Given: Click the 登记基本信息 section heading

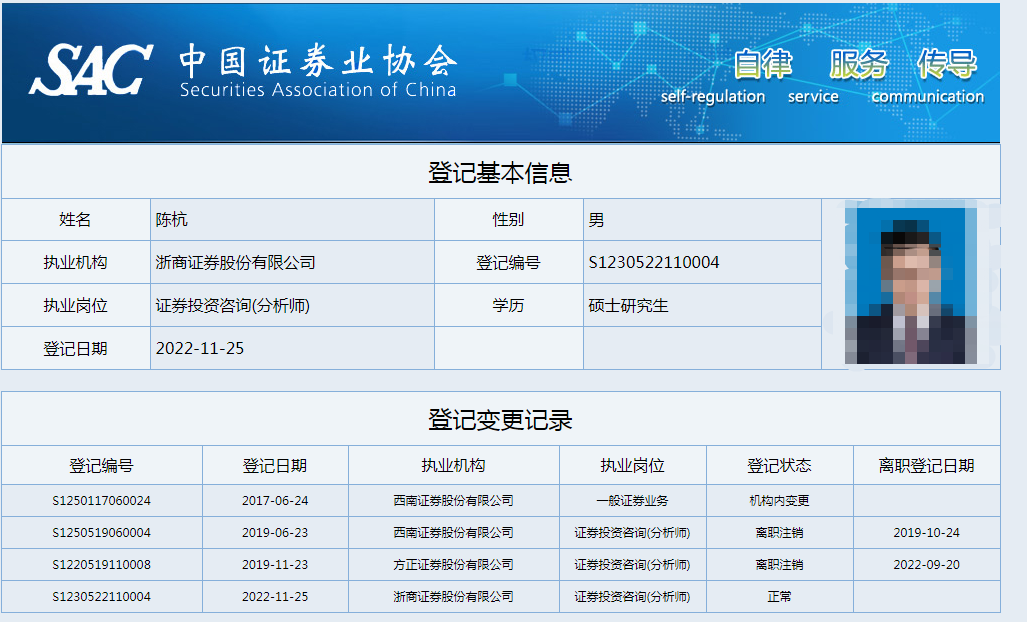Looking at the screenshot, I should coord(500,173).
